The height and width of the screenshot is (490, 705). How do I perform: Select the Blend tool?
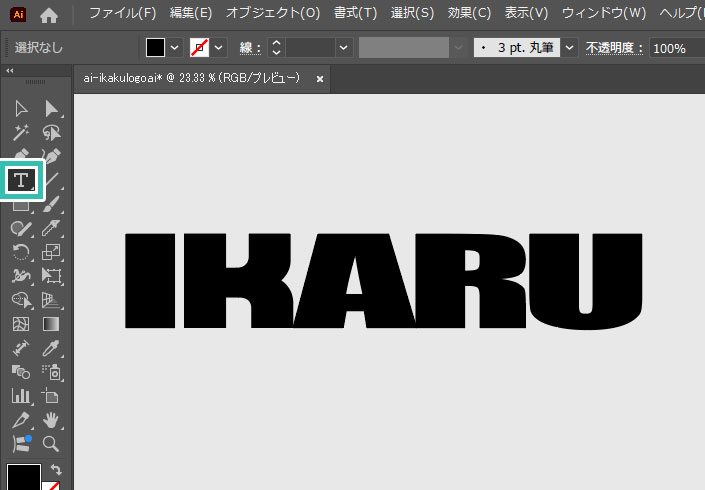[x=21, y=372]
